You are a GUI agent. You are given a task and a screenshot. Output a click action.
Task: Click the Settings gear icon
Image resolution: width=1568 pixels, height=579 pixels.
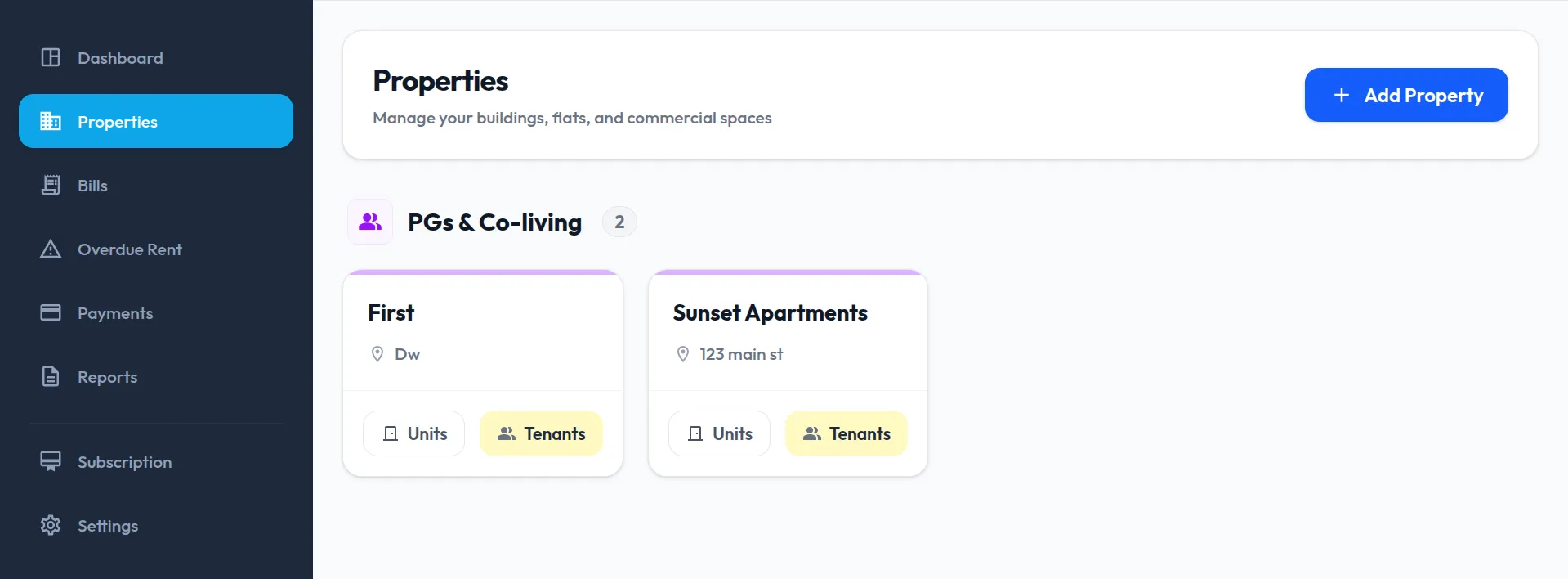pos(51,526)
